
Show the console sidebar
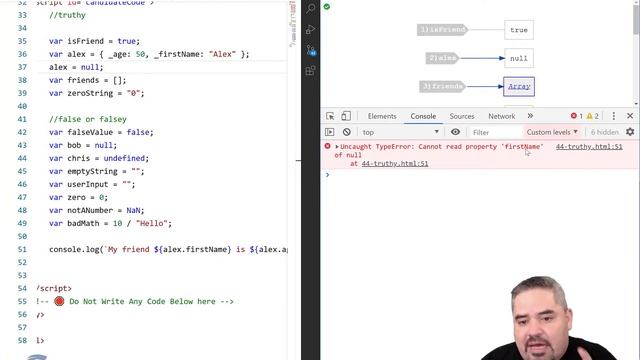click(330, 132)
